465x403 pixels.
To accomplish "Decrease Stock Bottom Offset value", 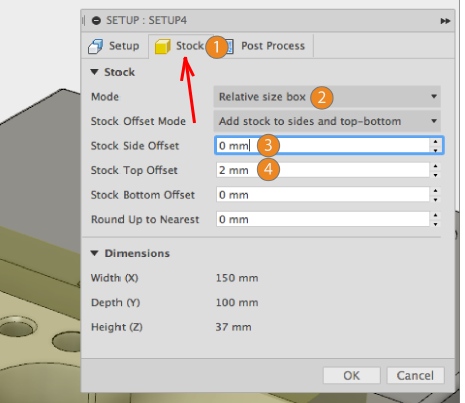I will pyautogui.click(x=436, y=200).
